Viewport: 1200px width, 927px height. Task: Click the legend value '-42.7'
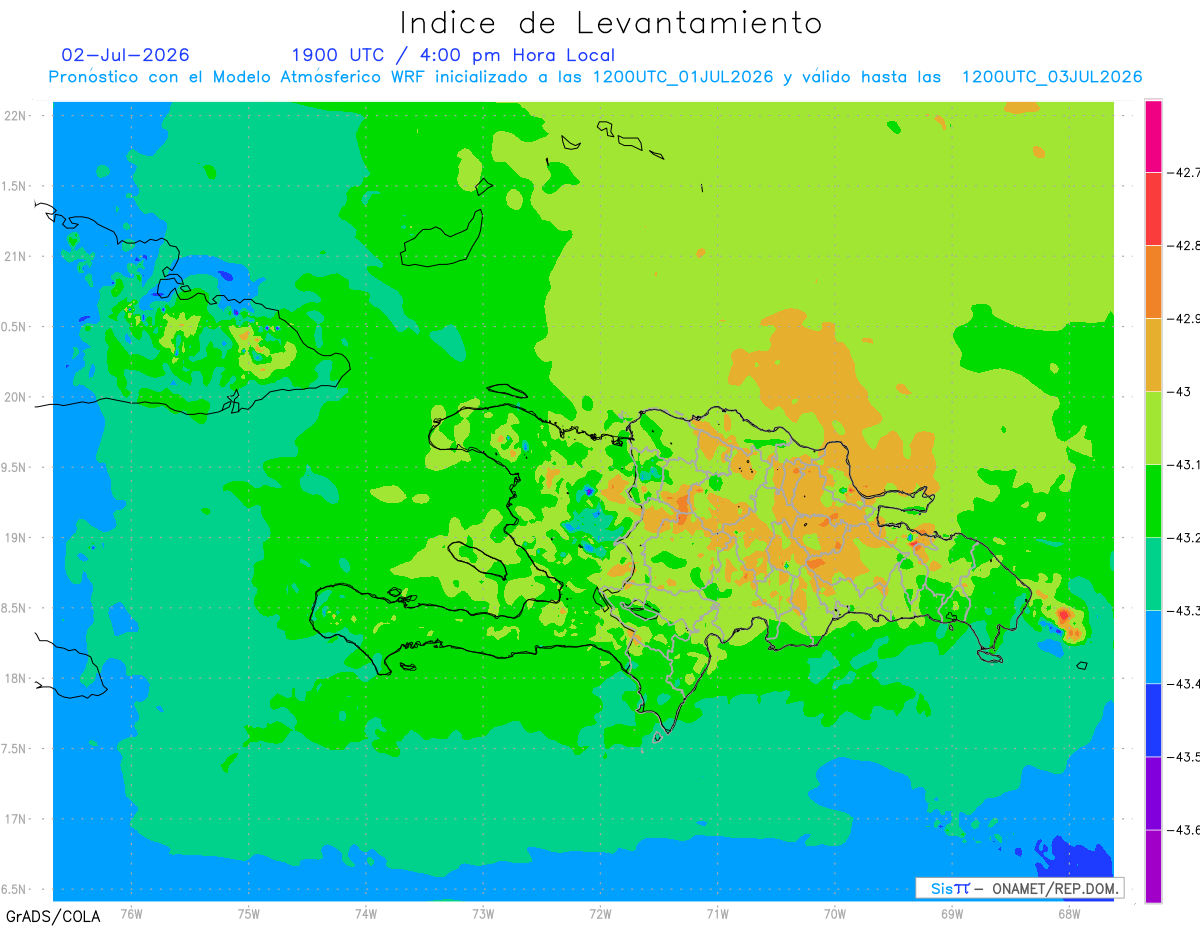[1185, 173]
